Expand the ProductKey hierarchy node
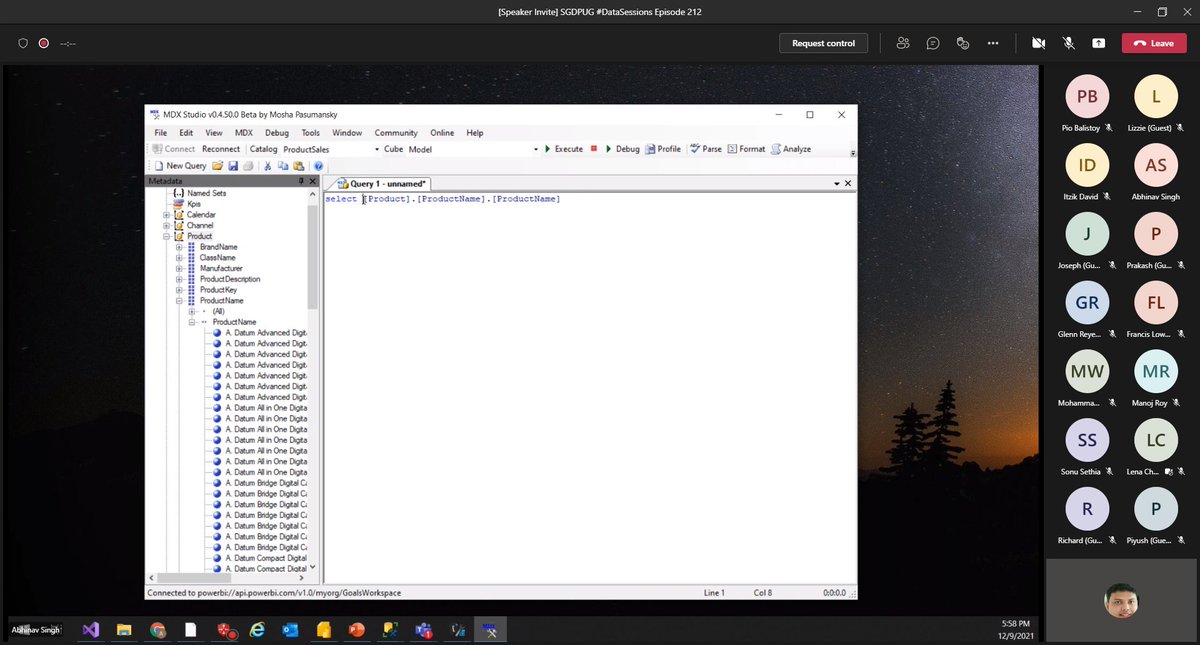 179,290
